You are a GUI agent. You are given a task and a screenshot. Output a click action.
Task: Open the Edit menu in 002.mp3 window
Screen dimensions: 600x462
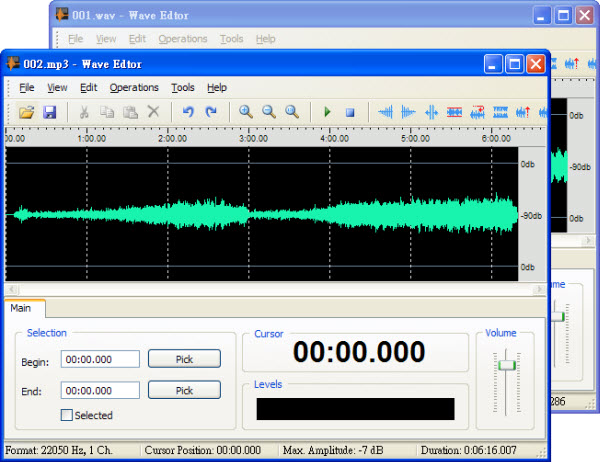(88, 88)
